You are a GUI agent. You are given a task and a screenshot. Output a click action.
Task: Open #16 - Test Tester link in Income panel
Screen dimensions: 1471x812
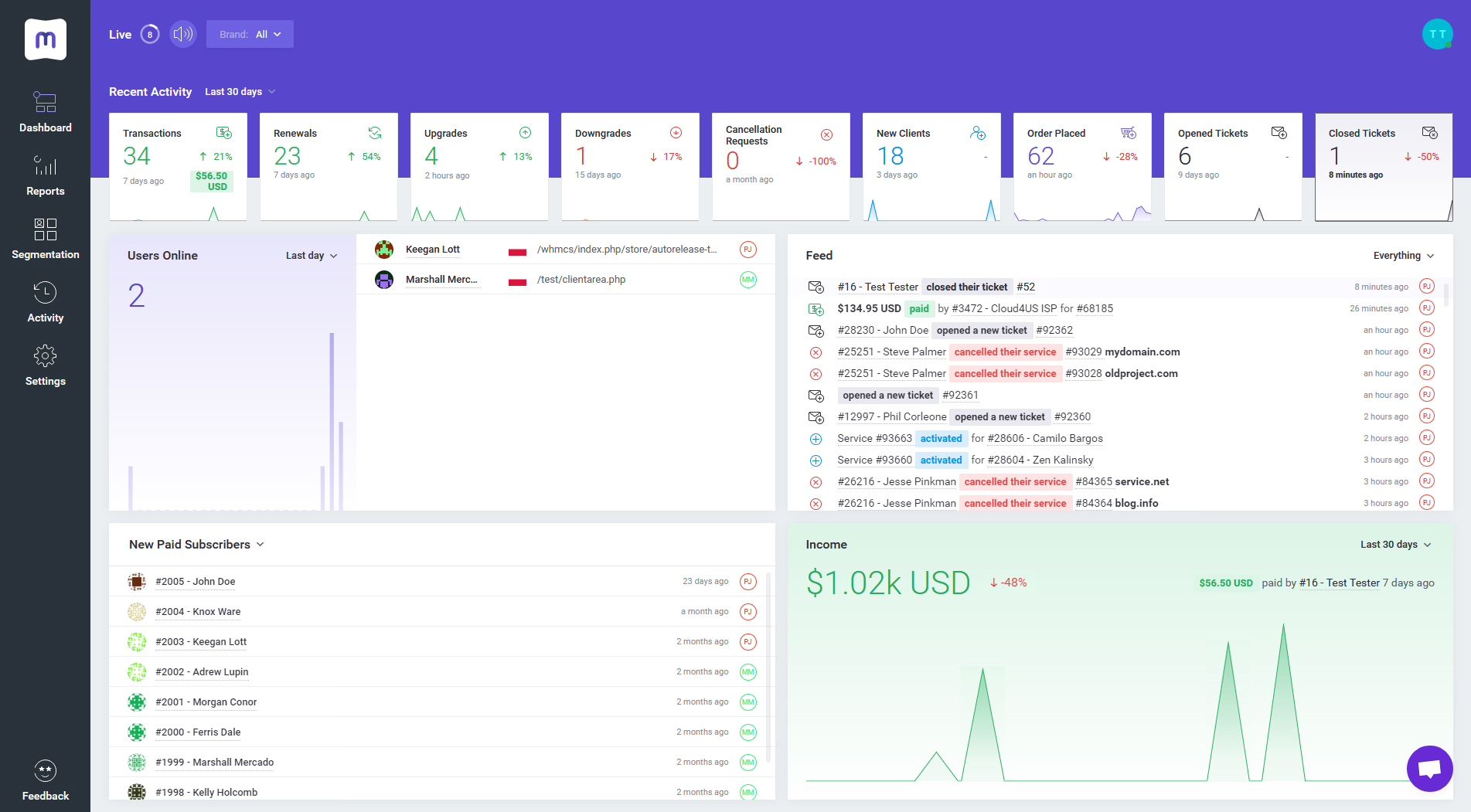click(x=1339, y=583)
